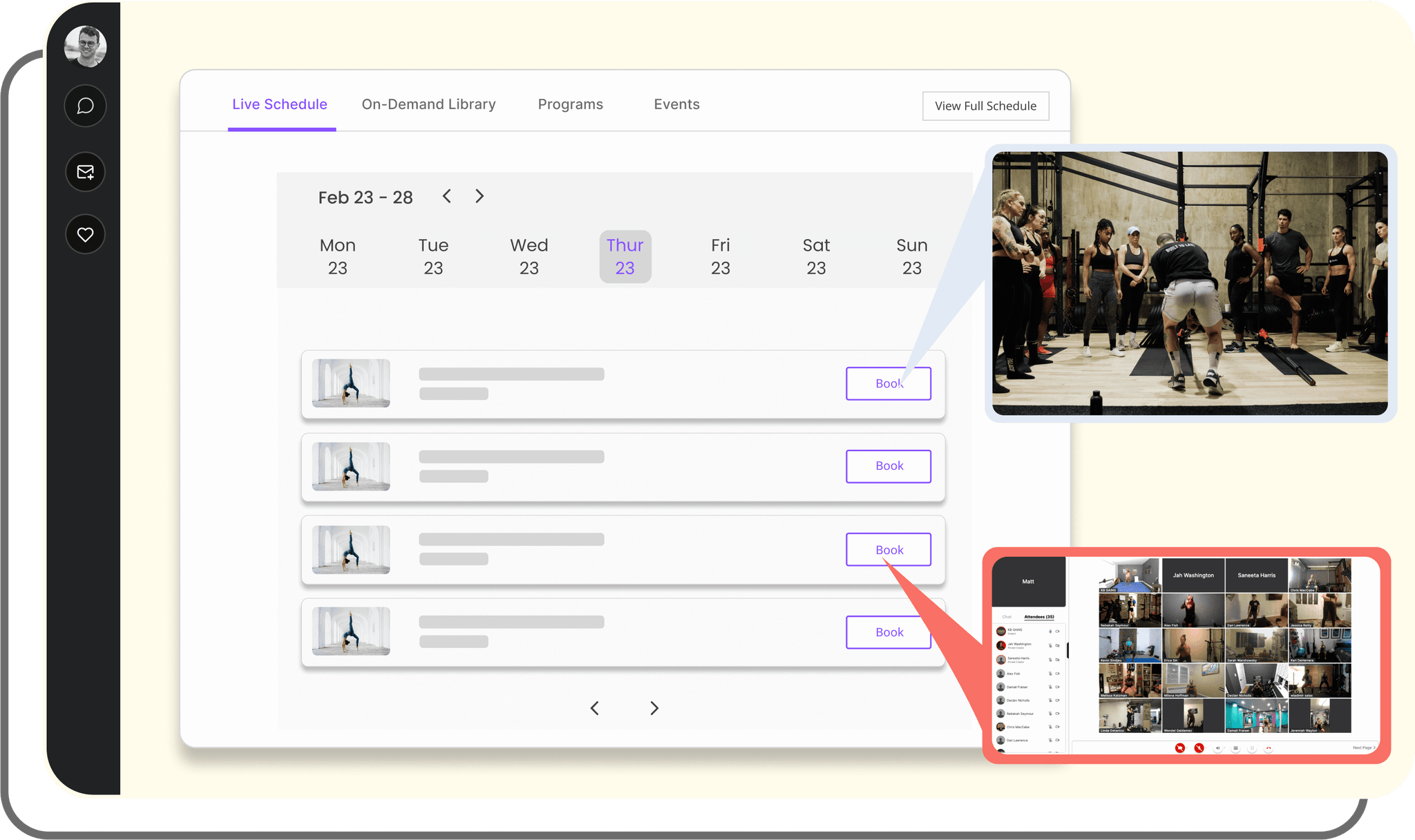Viewport: 1415px width, 840px height.
Task: Book the second class in list
Action: point(888,466)
